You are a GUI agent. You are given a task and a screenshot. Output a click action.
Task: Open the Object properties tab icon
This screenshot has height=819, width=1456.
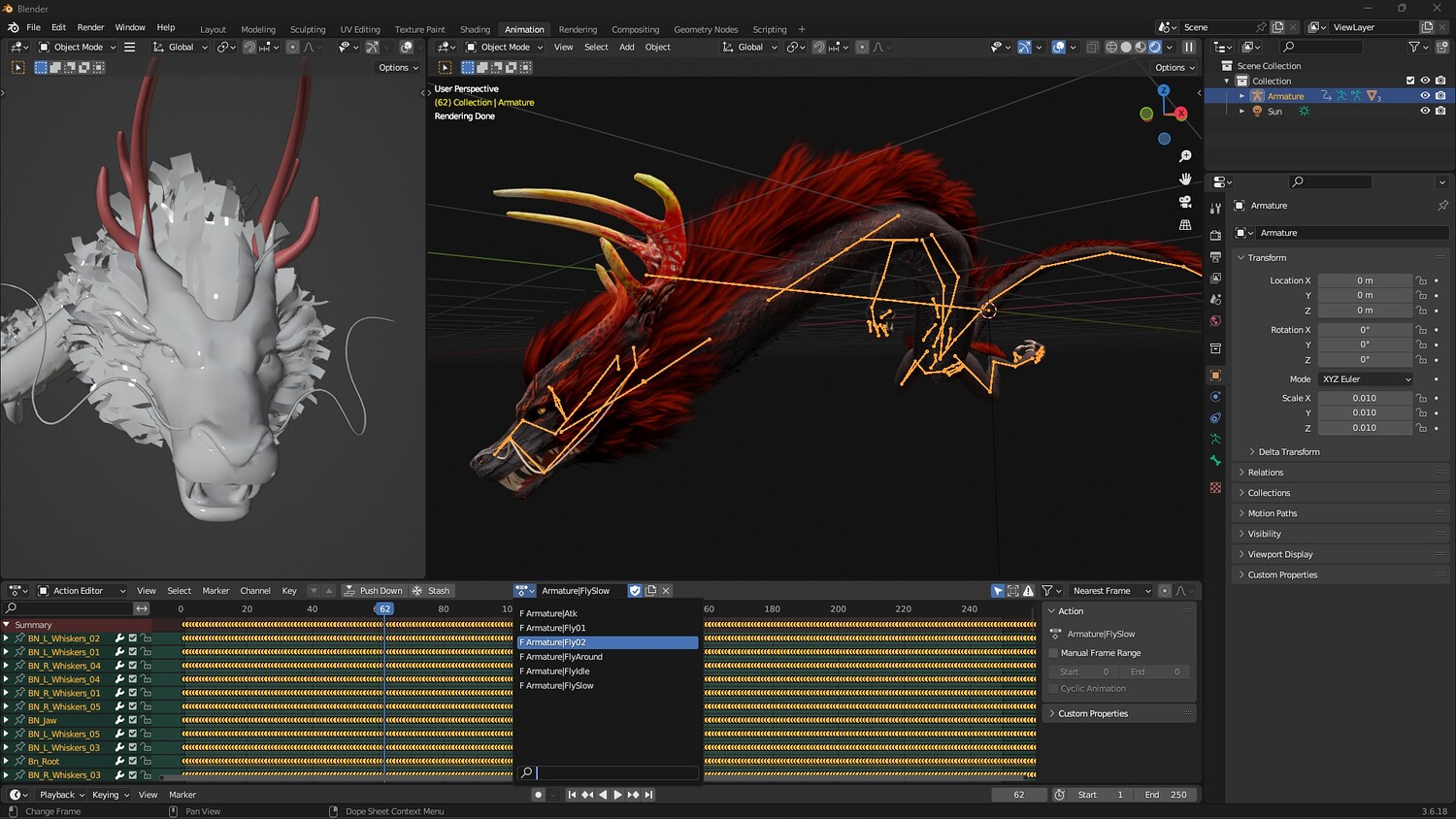coord(1215,376)
